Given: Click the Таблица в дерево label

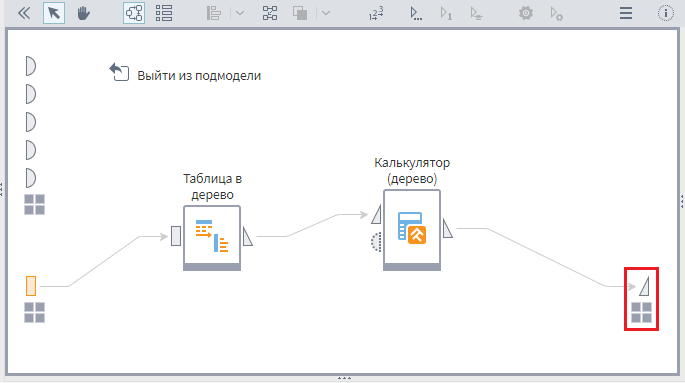Looking at the screenshot, I should 212,186.
